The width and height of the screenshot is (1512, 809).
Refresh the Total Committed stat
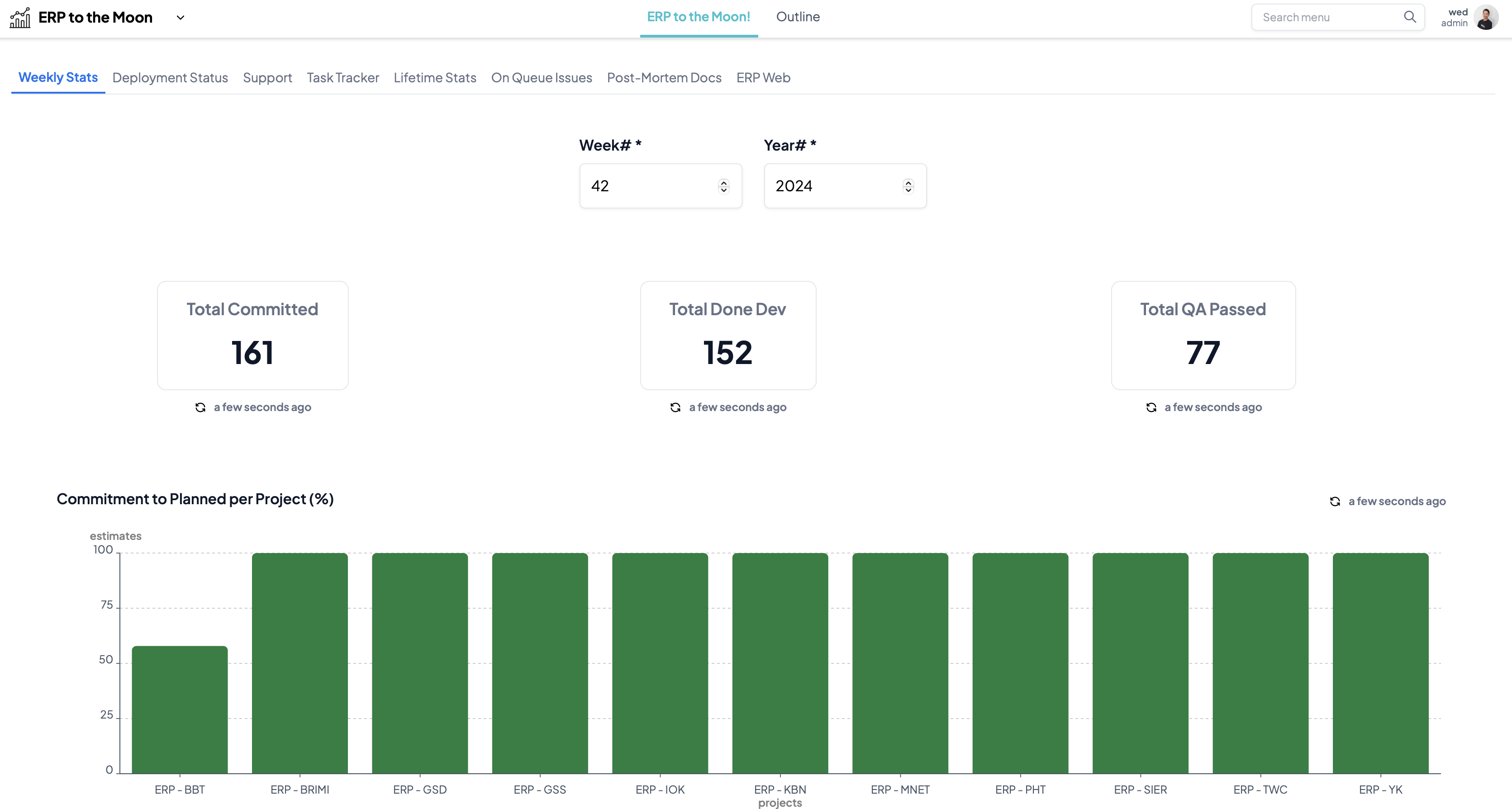click(x=200, y=407)
